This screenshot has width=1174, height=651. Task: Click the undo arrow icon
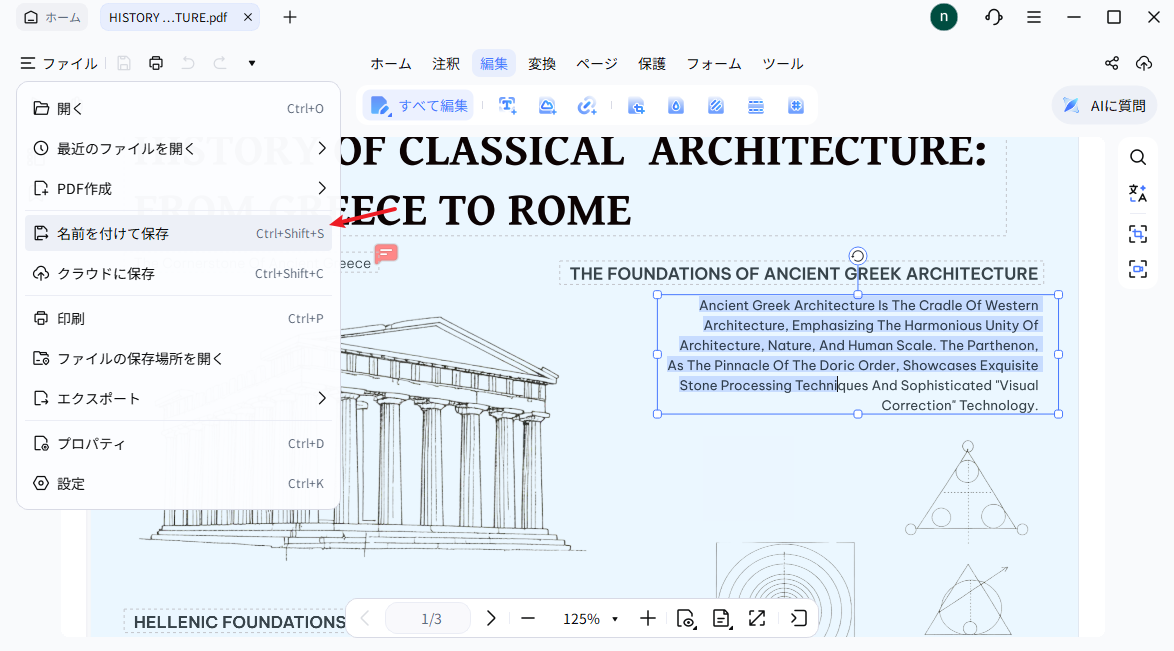click(188, 64)
